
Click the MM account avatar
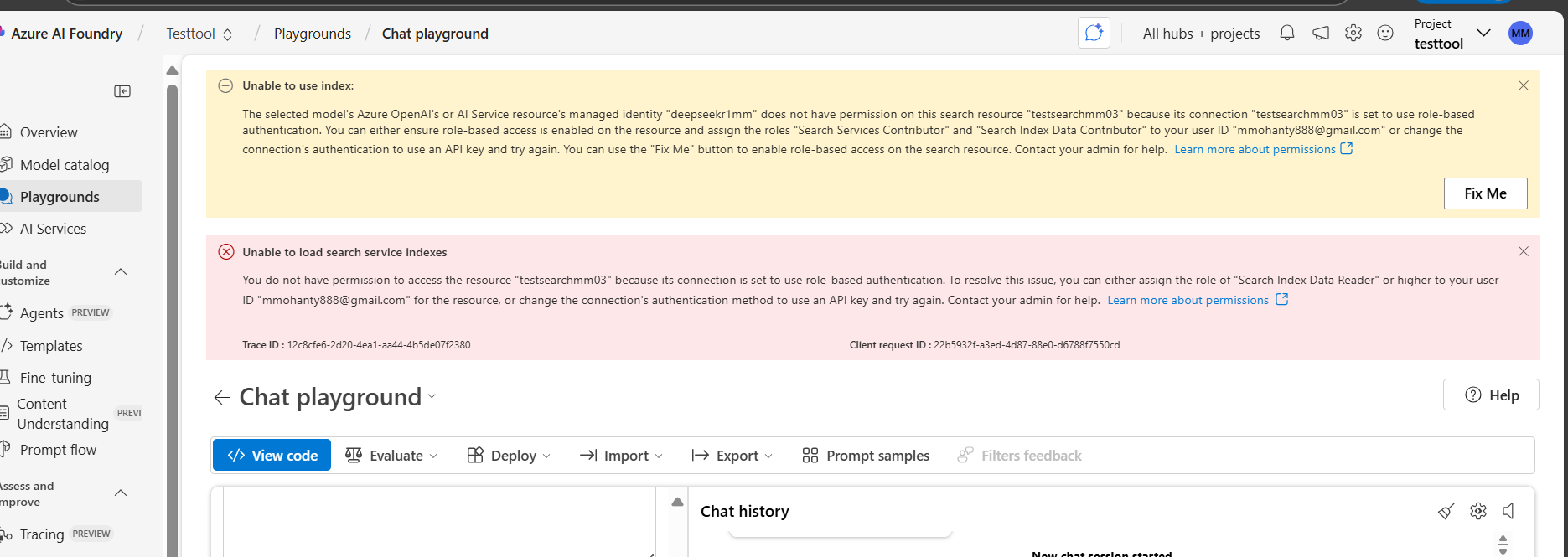point(1520,34)
